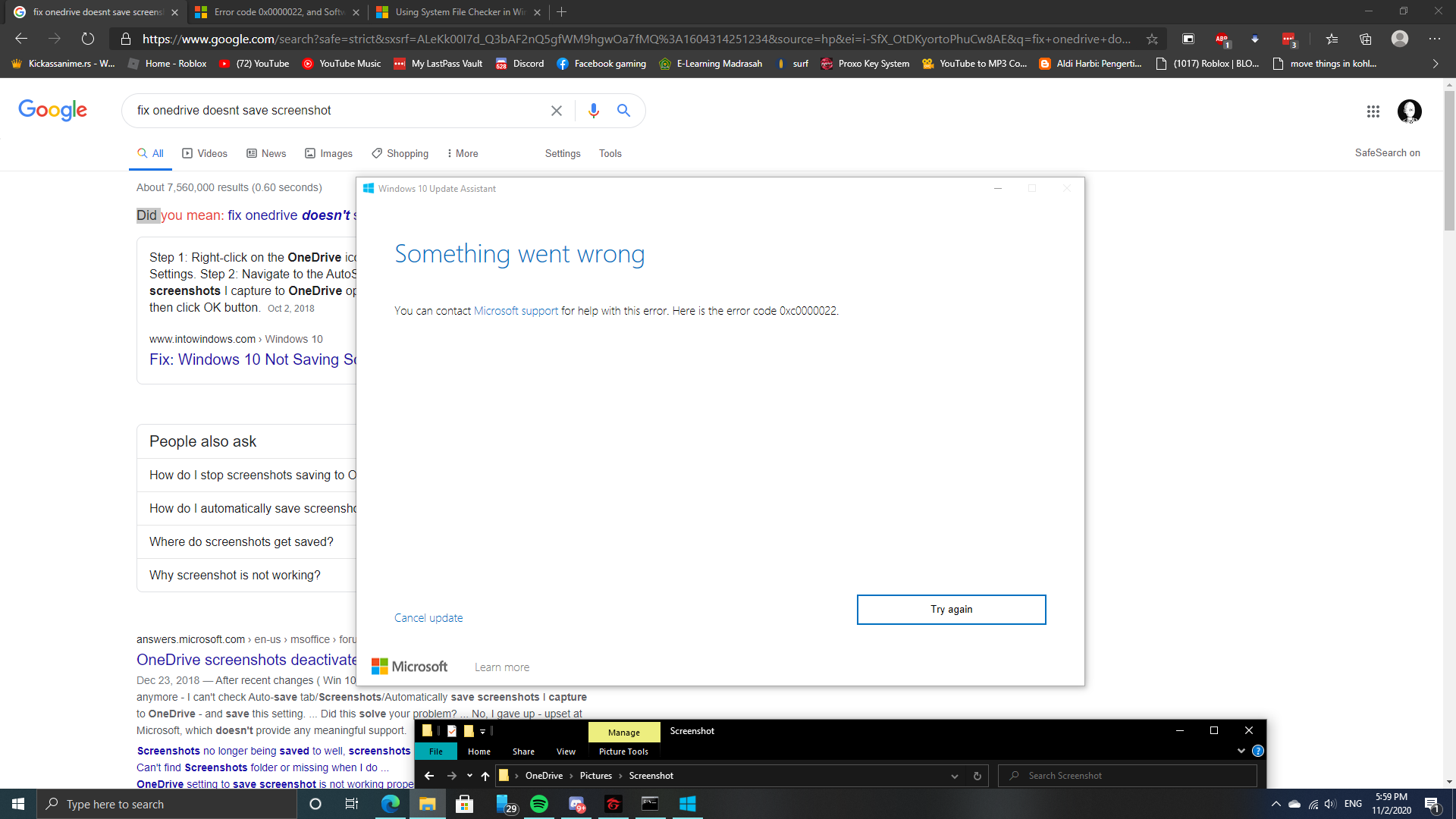Viewport: 1456px width, 819px height.
Task: Show hidden system tray icons
Action: pyautogui.click(x=1276, y=804)
